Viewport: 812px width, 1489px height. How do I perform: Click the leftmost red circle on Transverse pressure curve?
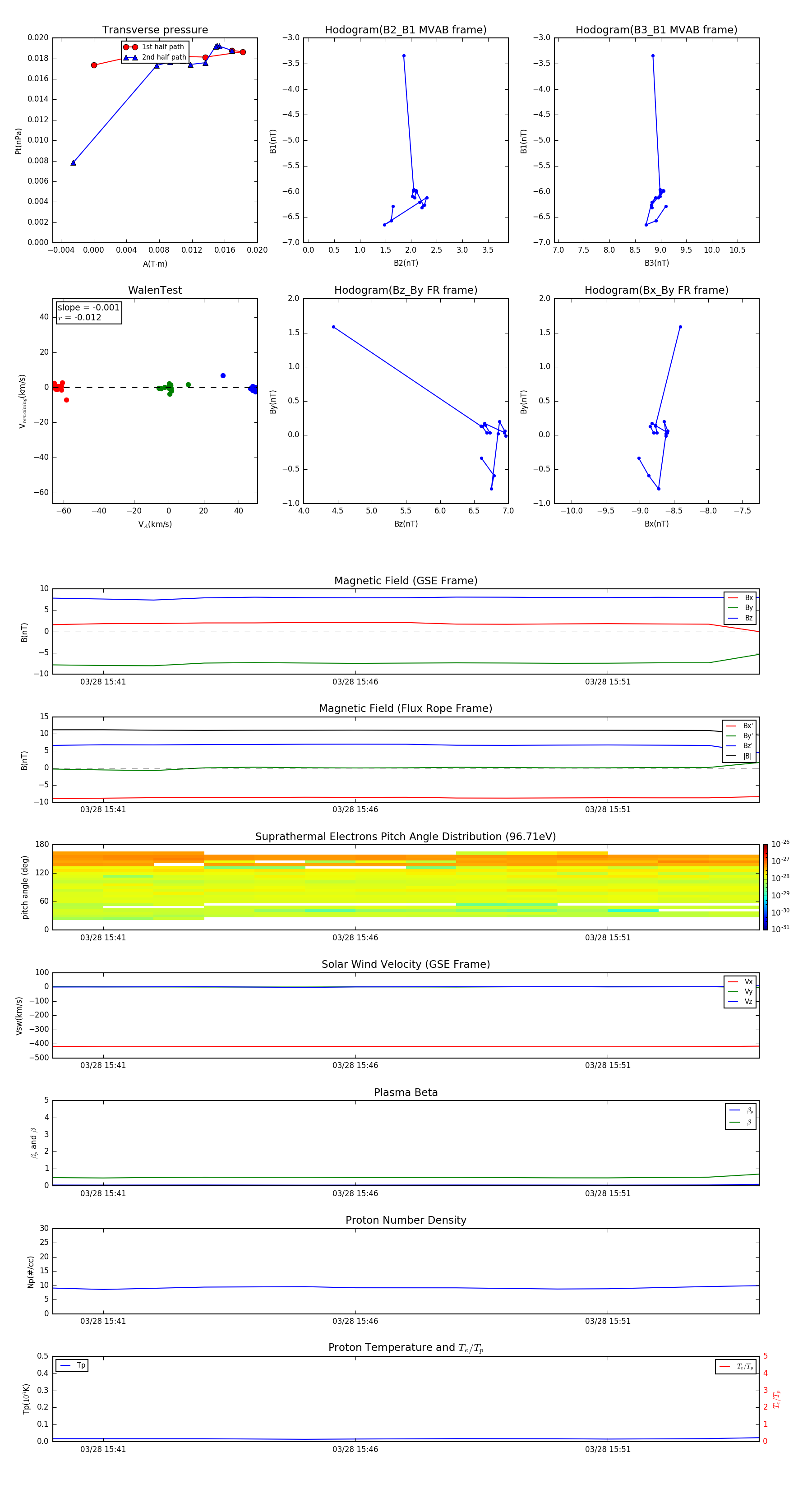coord(94,65)
